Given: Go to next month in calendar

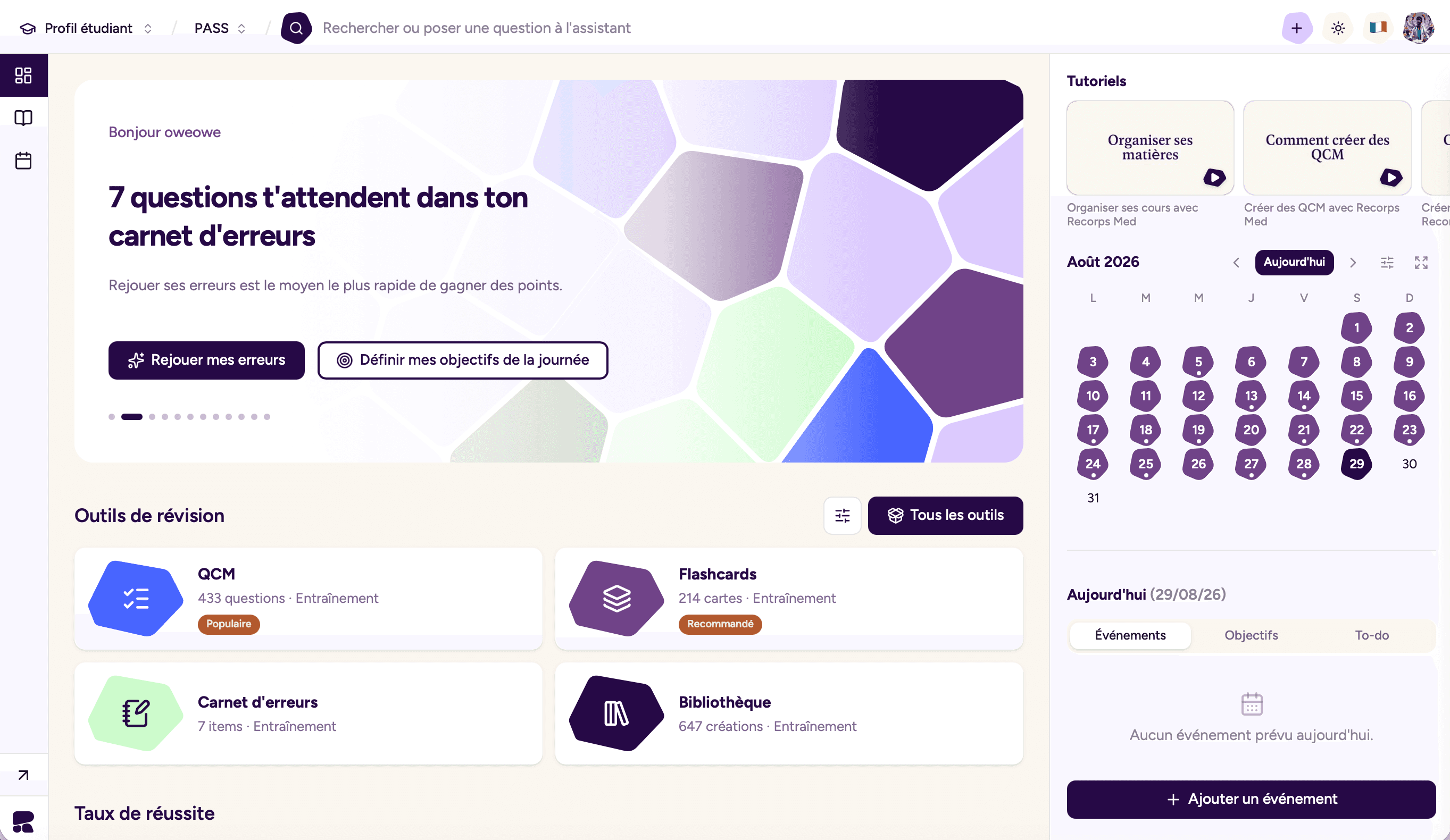Looking at the screenshot, I should (1353, 263).
